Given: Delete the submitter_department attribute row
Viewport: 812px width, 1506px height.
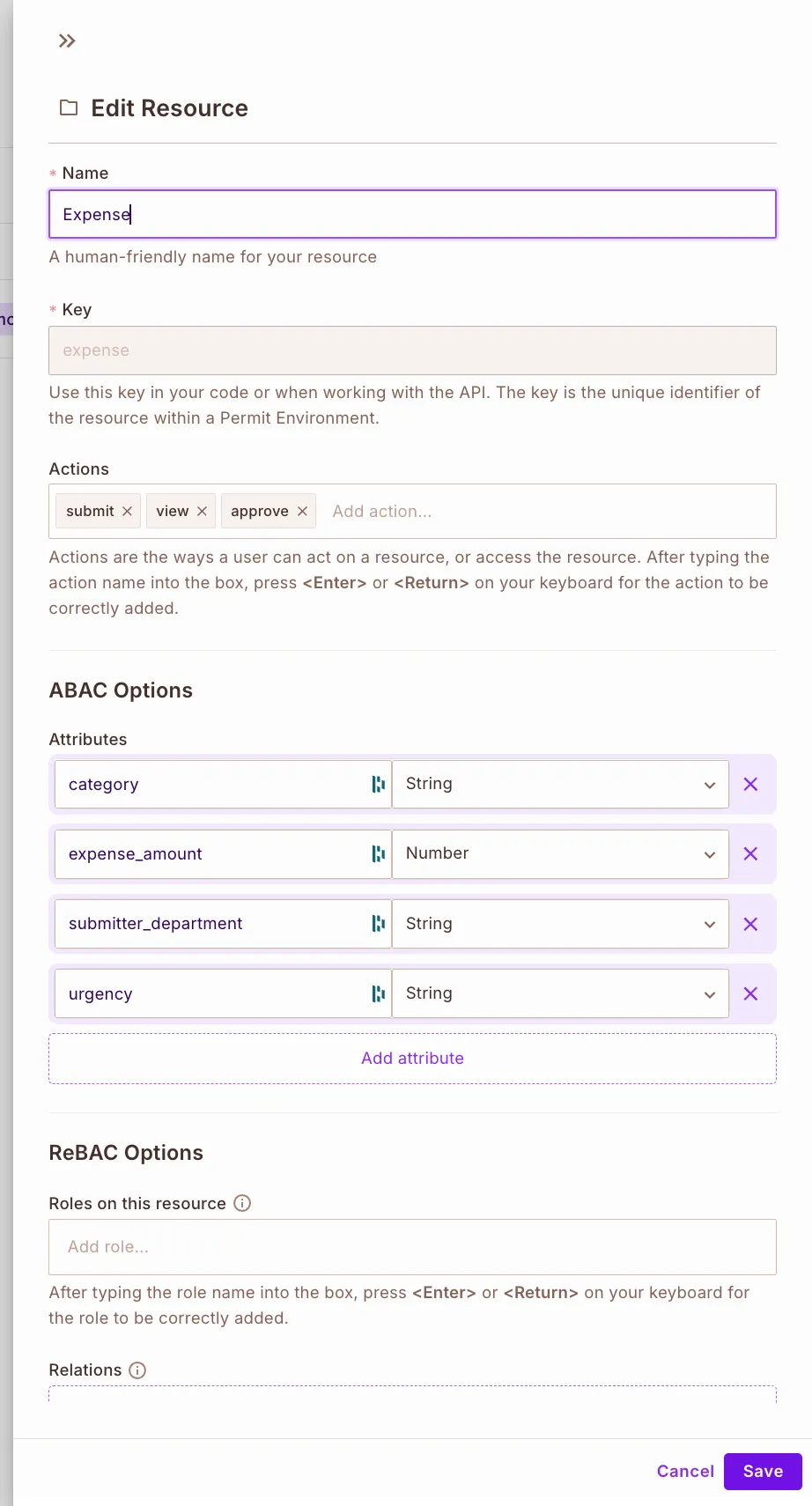Looking at the screenshot, I should click(750, 924).
